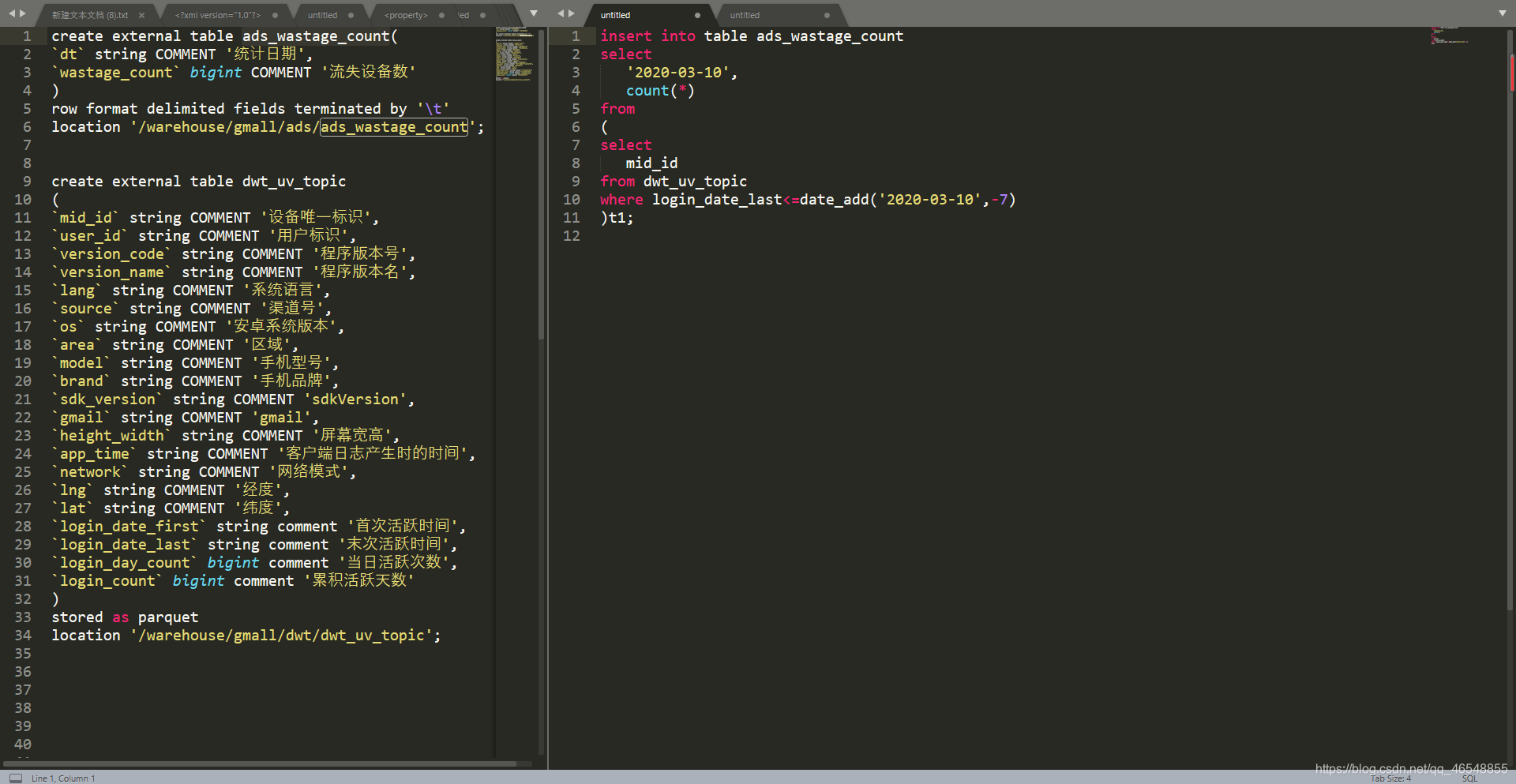Viewport: 1516px width, 784px height.
Task: Click 'insert into table ads_wastage_count' line
Action: tap(752, 36)
